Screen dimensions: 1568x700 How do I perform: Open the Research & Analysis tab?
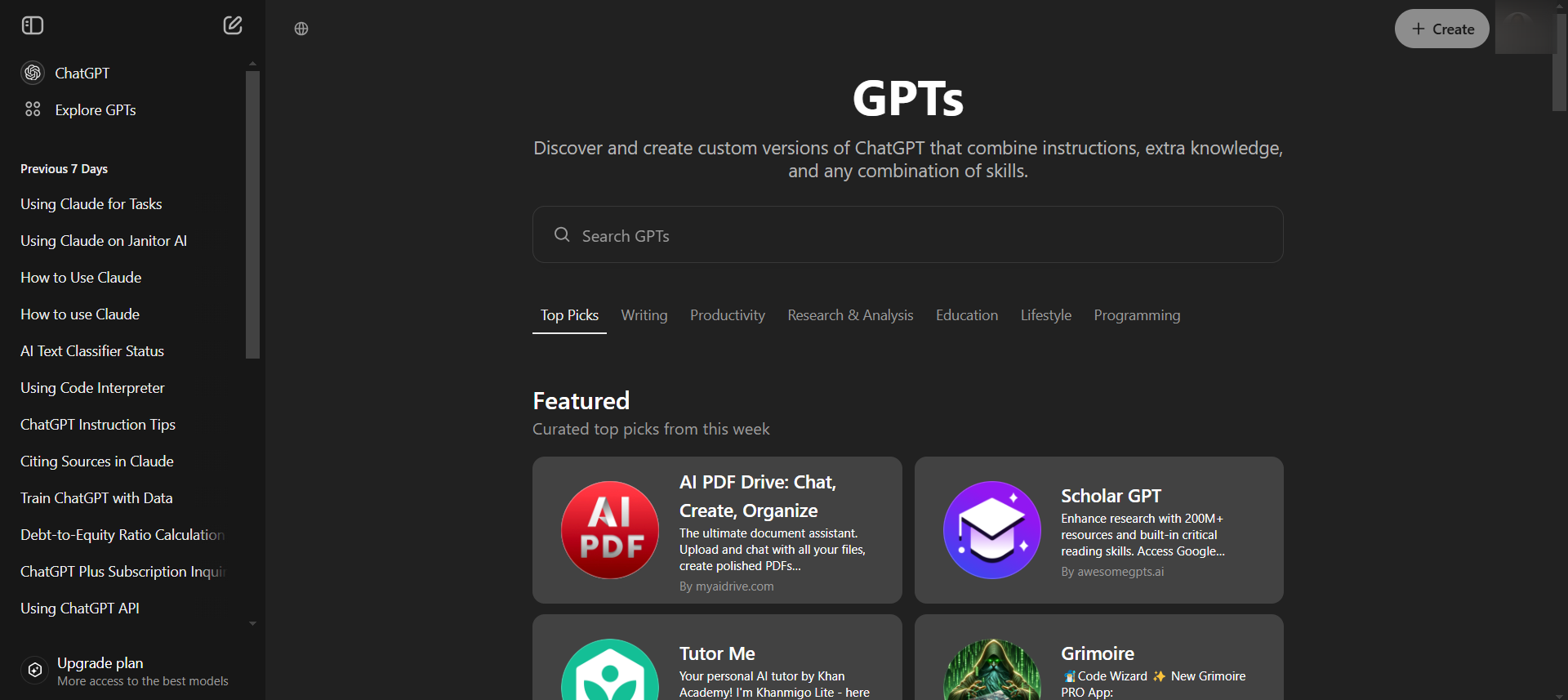point(850,315)
